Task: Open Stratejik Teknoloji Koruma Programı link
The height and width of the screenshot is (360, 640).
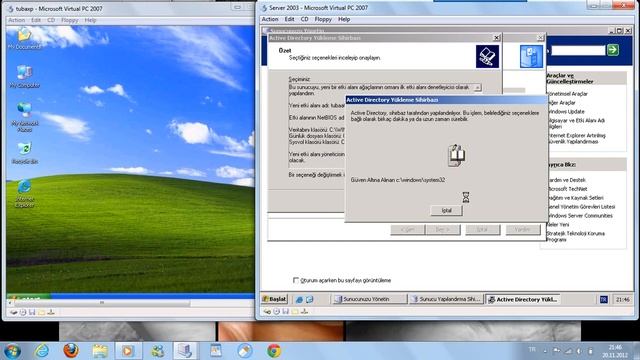Action: pos(576,236)
